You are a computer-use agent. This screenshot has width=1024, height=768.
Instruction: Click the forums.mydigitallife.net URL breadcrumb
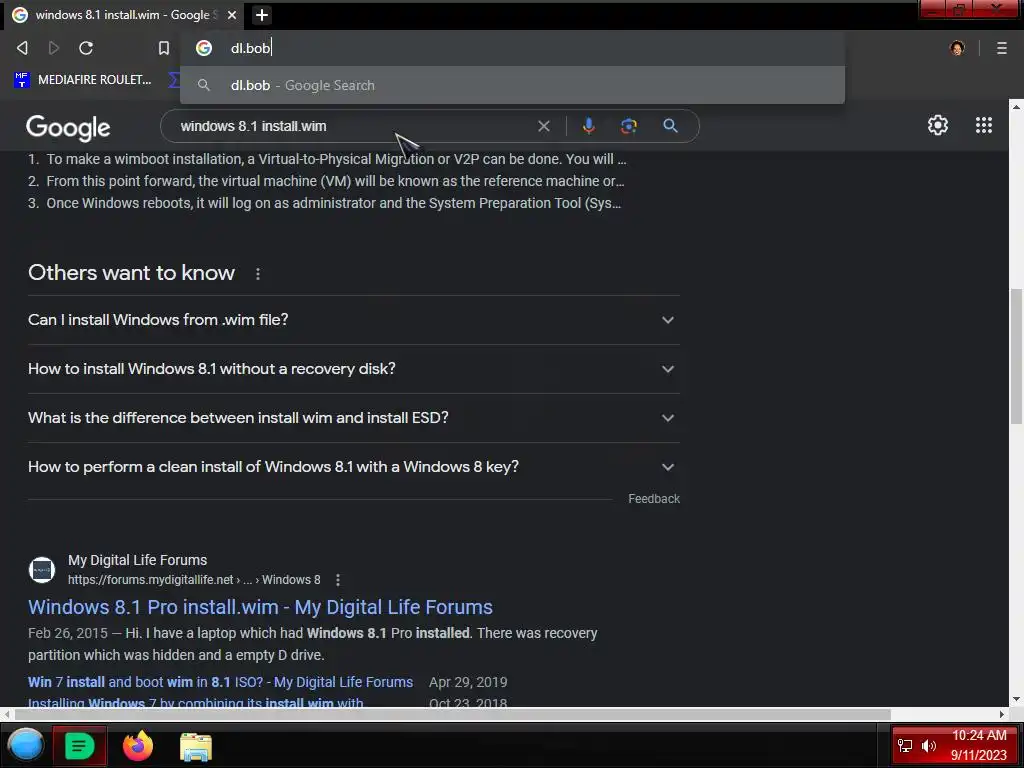194,580
